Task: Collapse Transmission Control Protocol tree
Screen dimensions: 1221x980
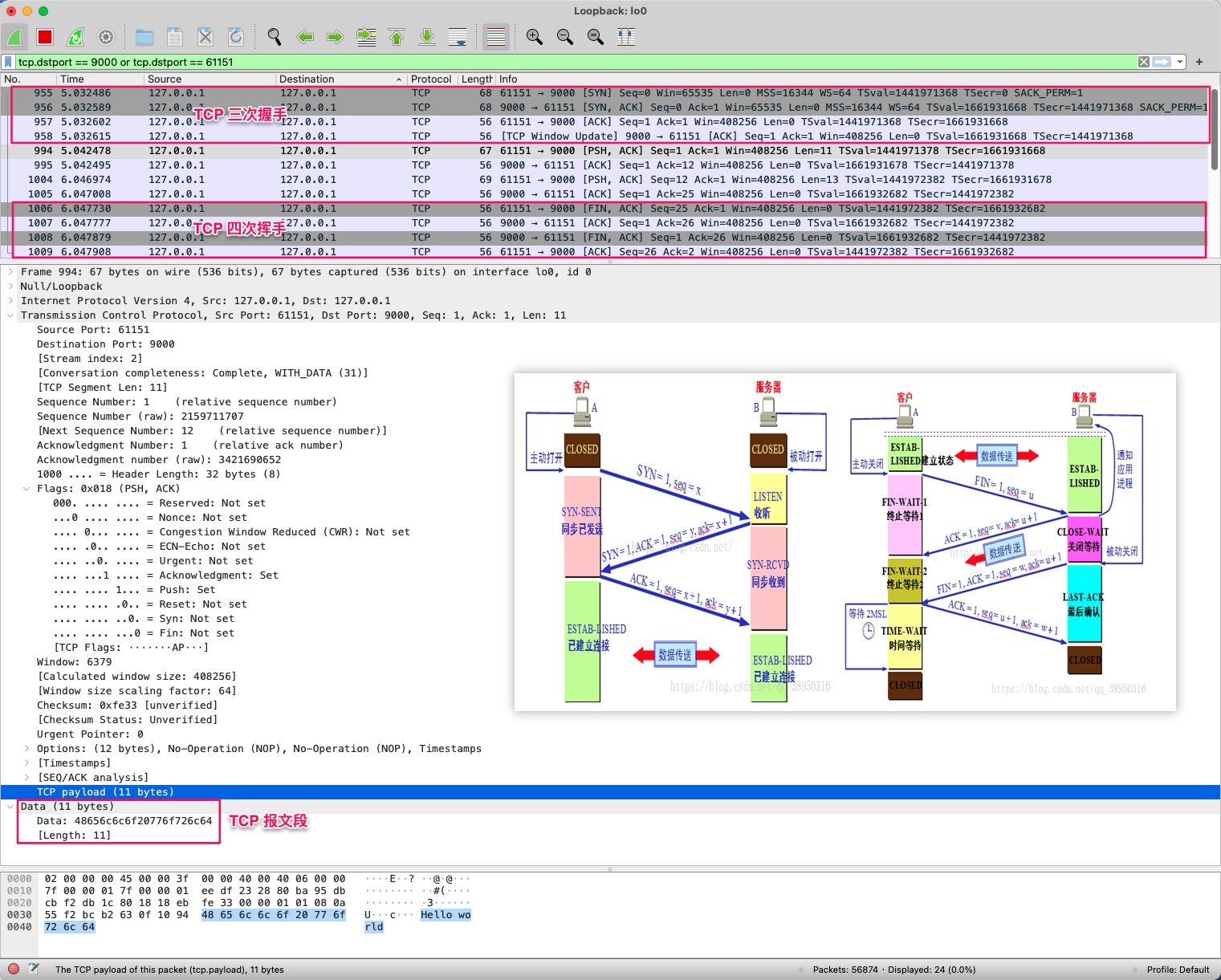Action: tap(10, 315)
